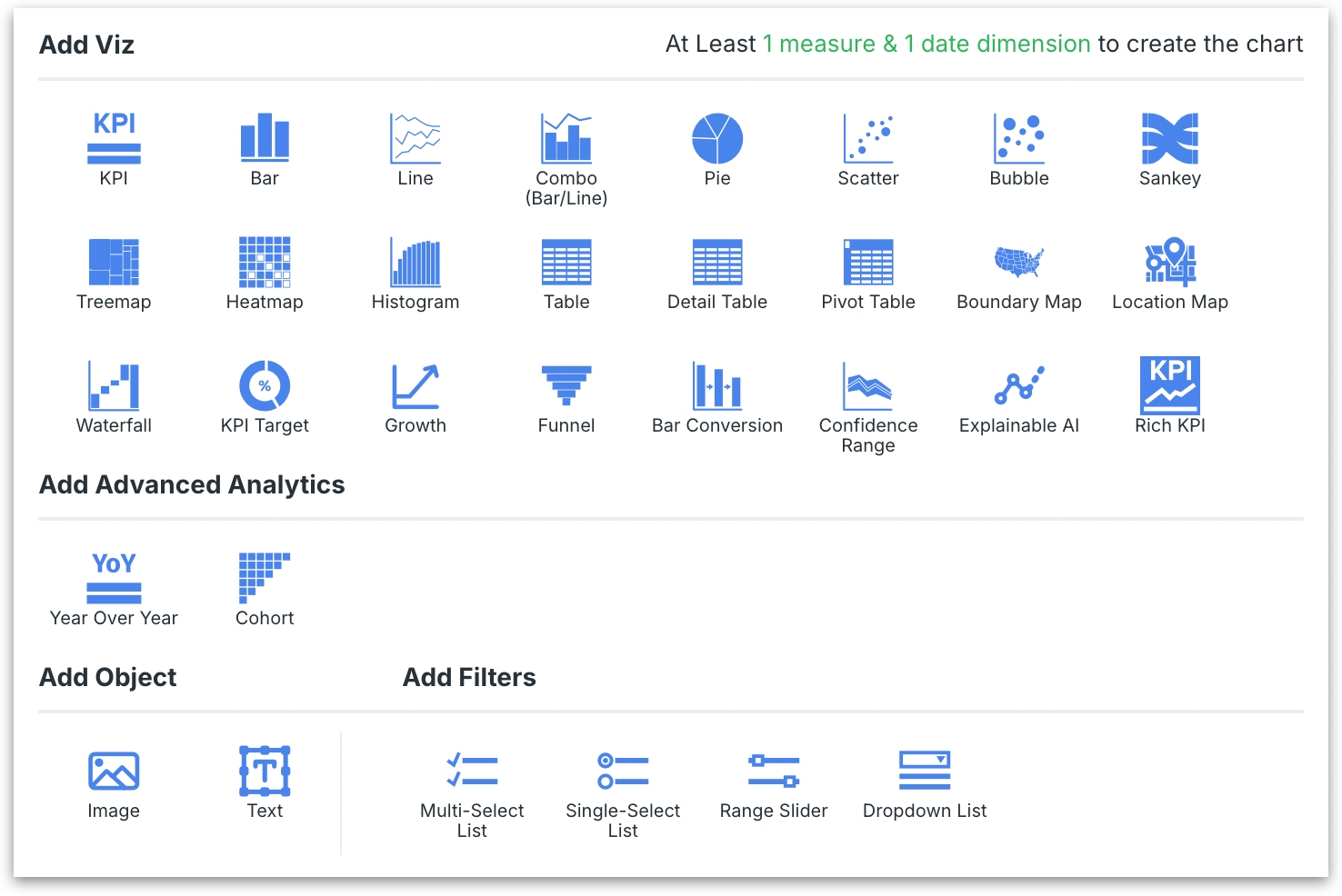
Task: Insert a Heatmap chart
Action: tap(265, 263)
